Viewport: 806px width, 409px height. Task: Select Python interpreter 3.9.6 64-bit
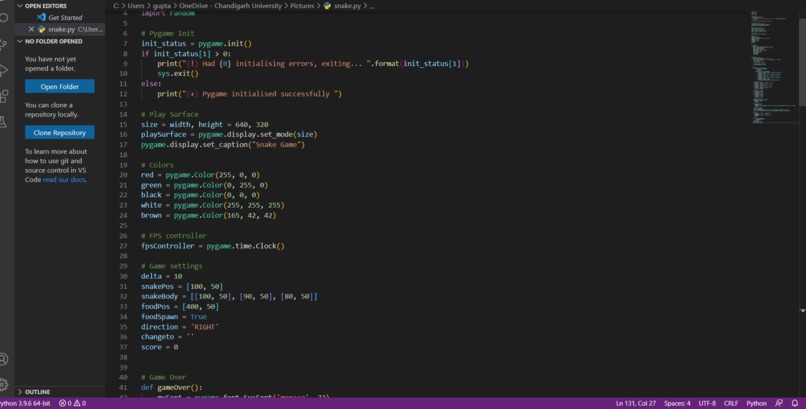(x=25, y=403)
